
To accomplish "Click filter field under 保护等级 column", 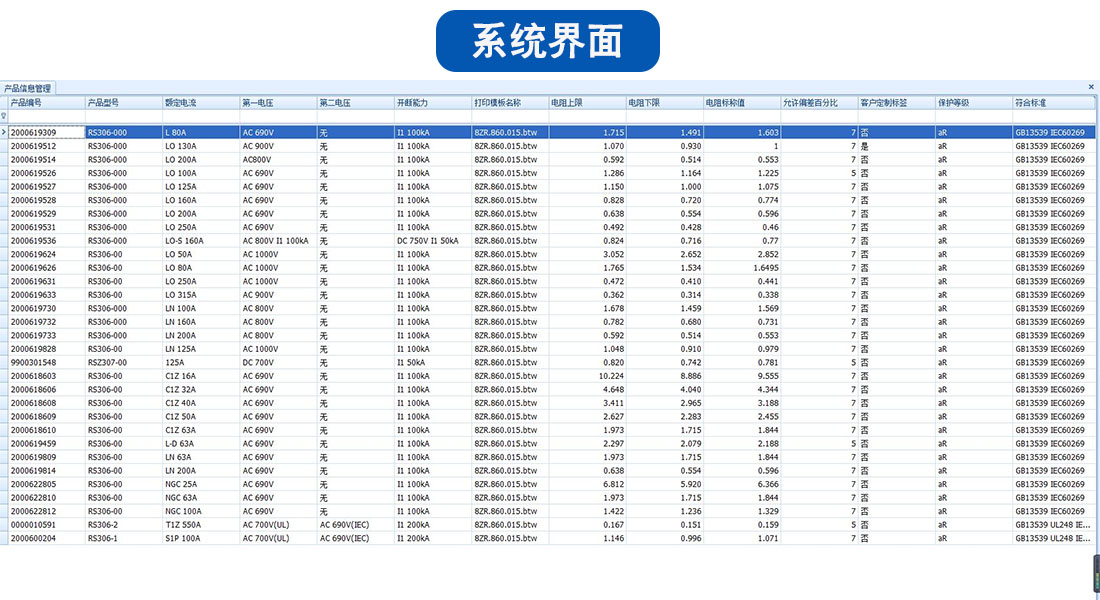I will point(973,116).
